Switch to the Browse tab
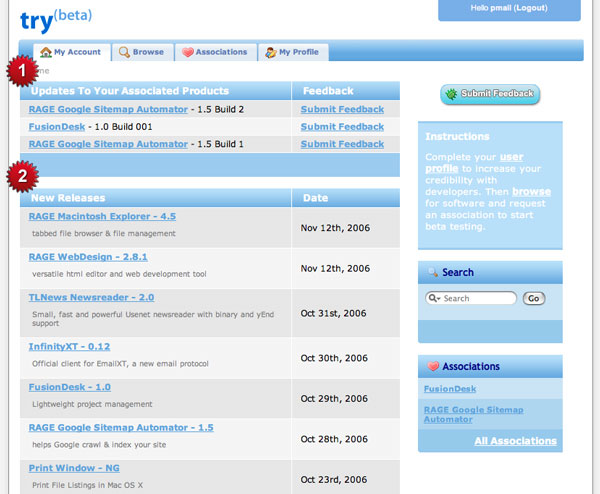 pyautogui.click(x=142, y=52)
